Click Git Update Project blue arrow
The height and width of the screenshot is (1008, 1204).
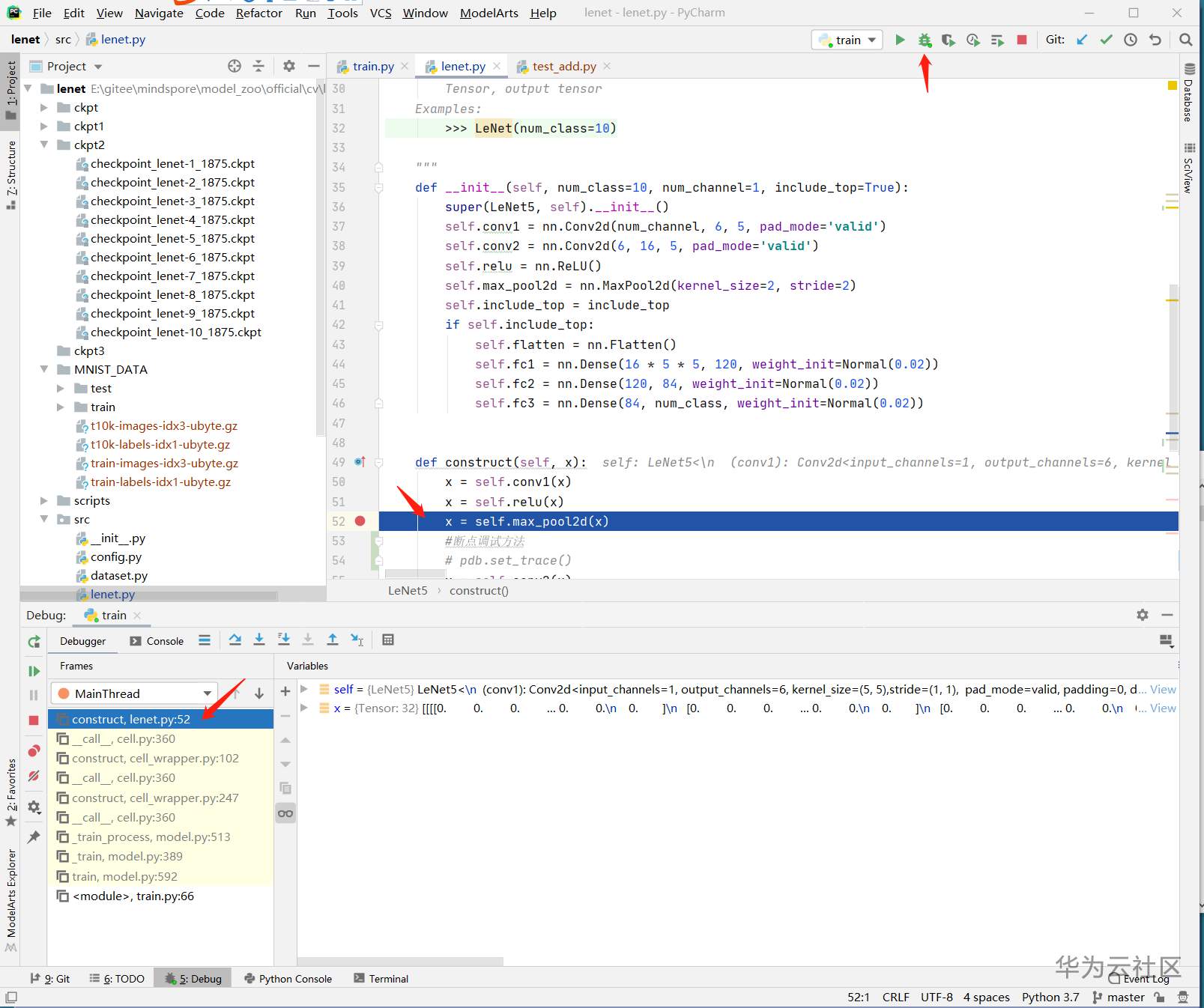coord(1082,40)
